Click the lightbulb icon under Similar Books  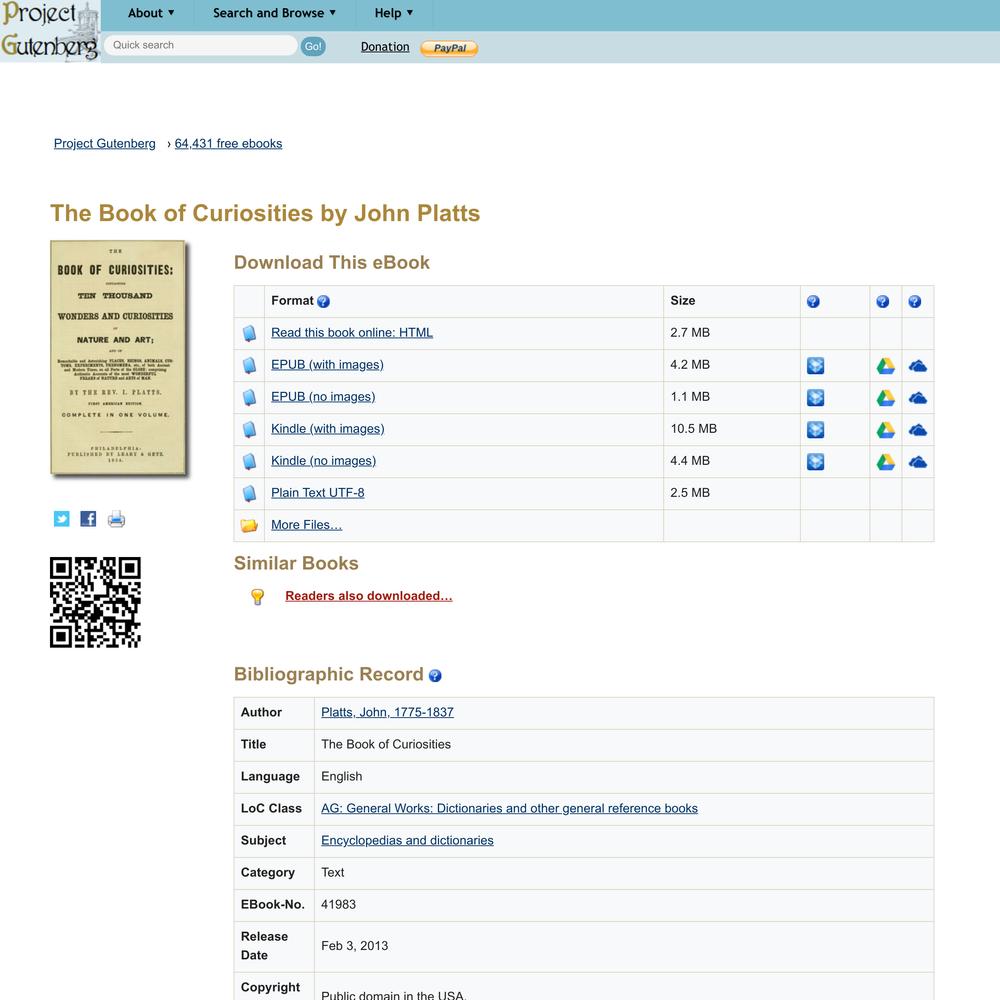(258, 596)
